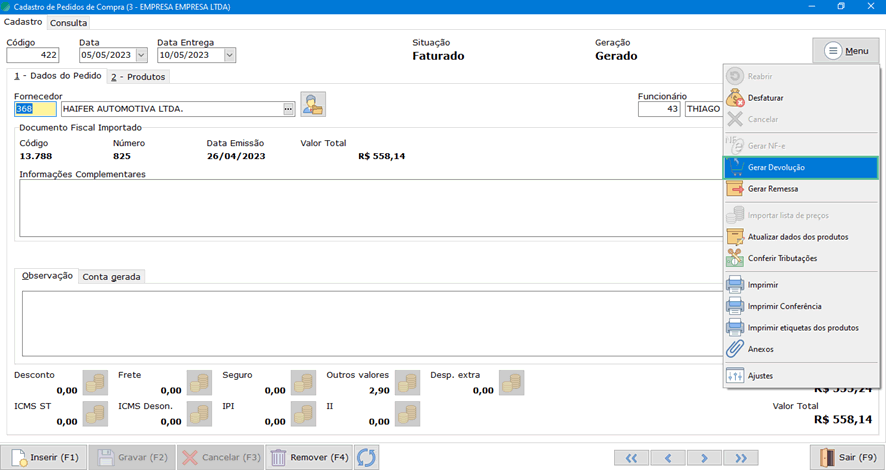Open supplier lookup ellipsis button
Image resolution: width=886 pixels, height=470 pixels.
tap(288, 109)
